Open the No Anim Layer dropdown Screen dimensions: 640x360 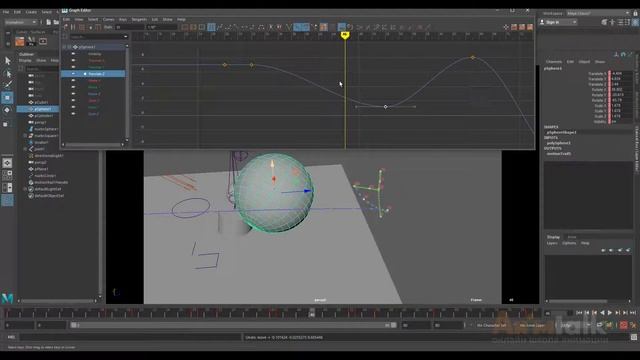click(x=532, y=325)
